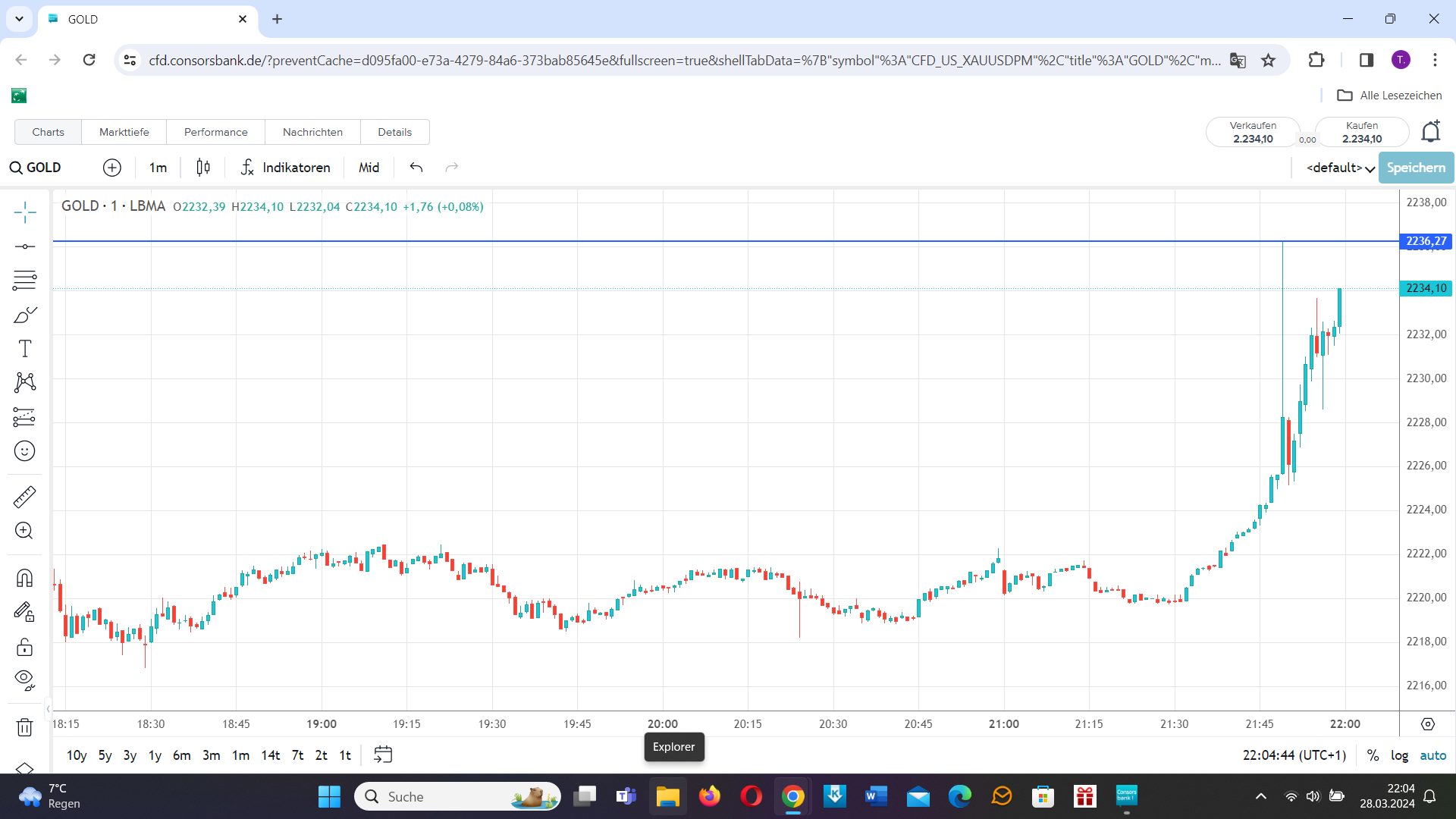
Task: Open the Windows Start menu
Action: [329, 797]
